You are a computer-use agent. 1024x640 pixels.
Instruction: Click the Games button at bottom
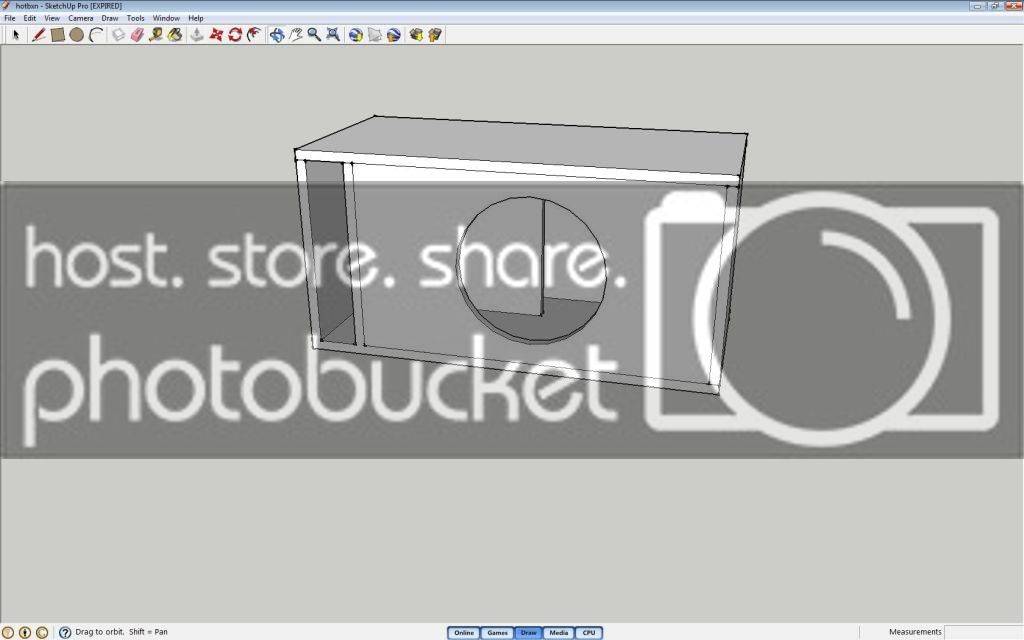(497, 633)
